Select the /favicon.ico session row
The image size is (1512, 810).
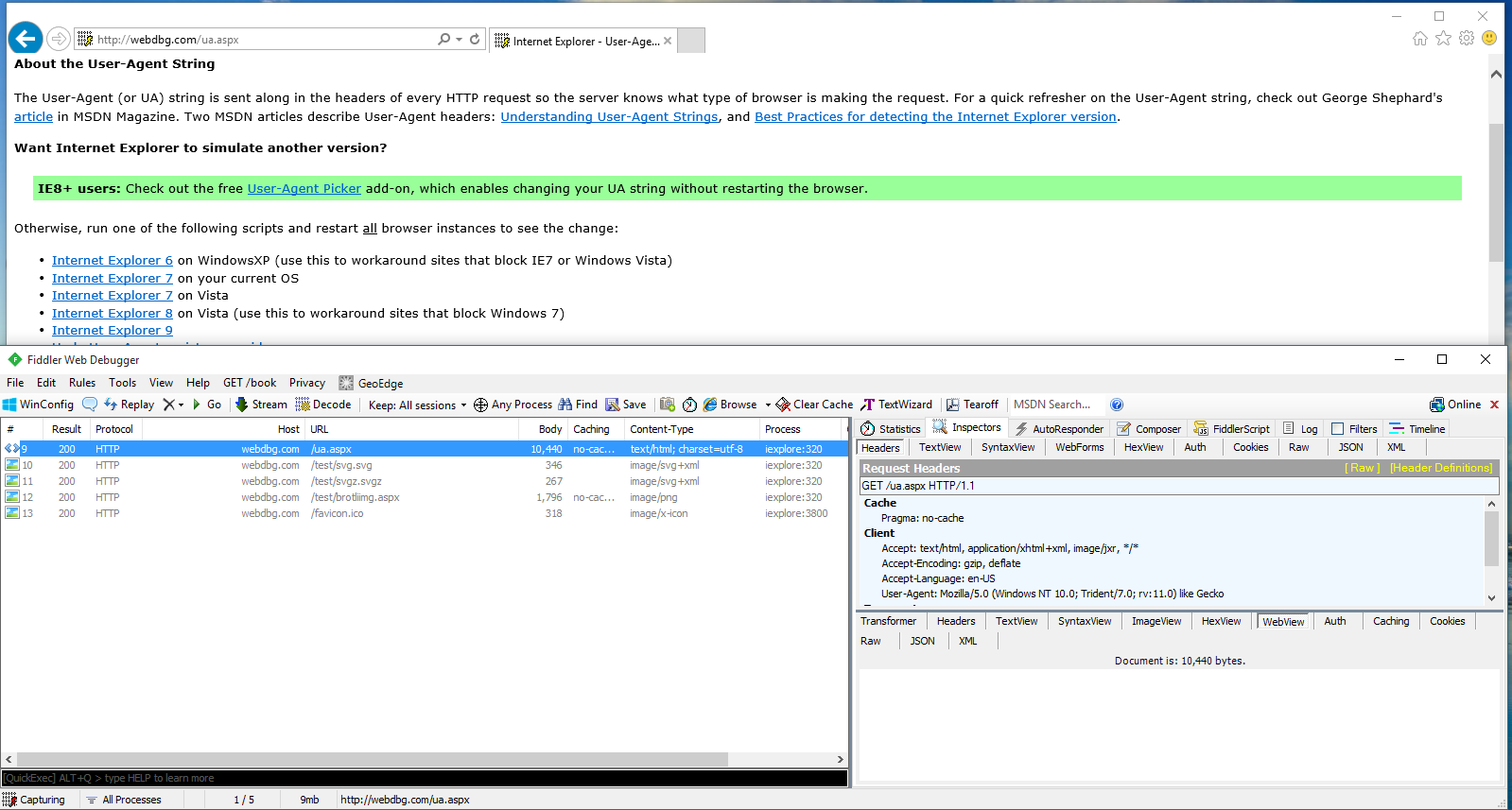pyautogui.click(x=425, y=513)
